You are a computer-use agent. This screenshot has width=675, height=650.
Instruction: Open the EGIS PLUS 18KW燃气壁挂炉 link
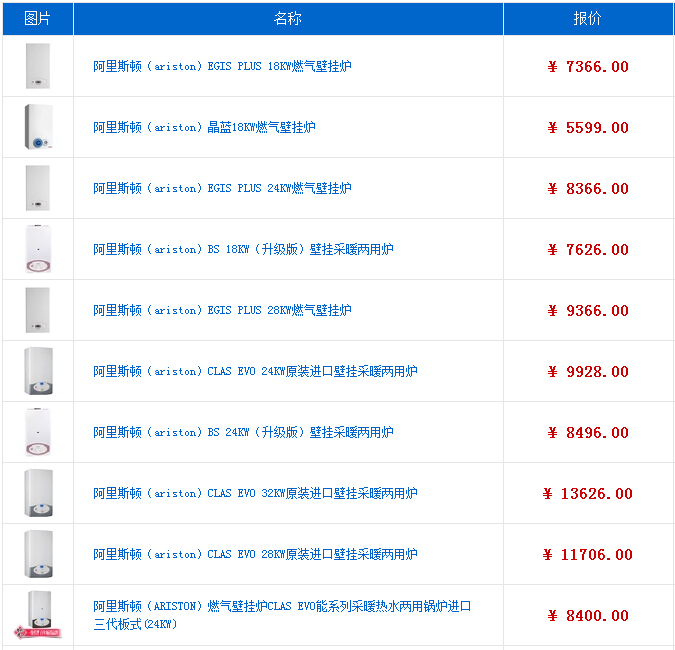coord(222,67)
